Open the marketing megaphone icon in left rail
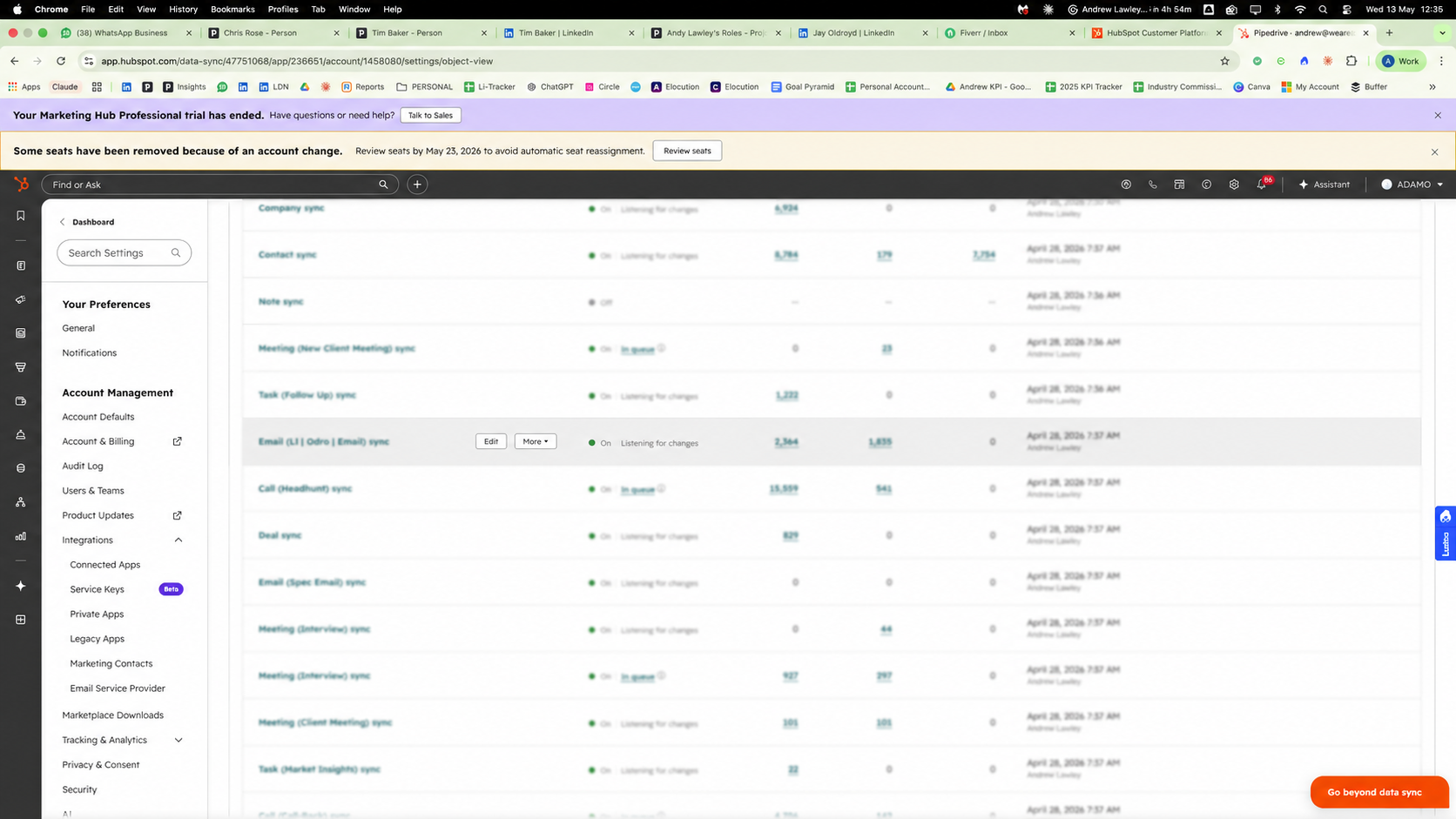The image size is (1456, 819). tap(21, 299)
